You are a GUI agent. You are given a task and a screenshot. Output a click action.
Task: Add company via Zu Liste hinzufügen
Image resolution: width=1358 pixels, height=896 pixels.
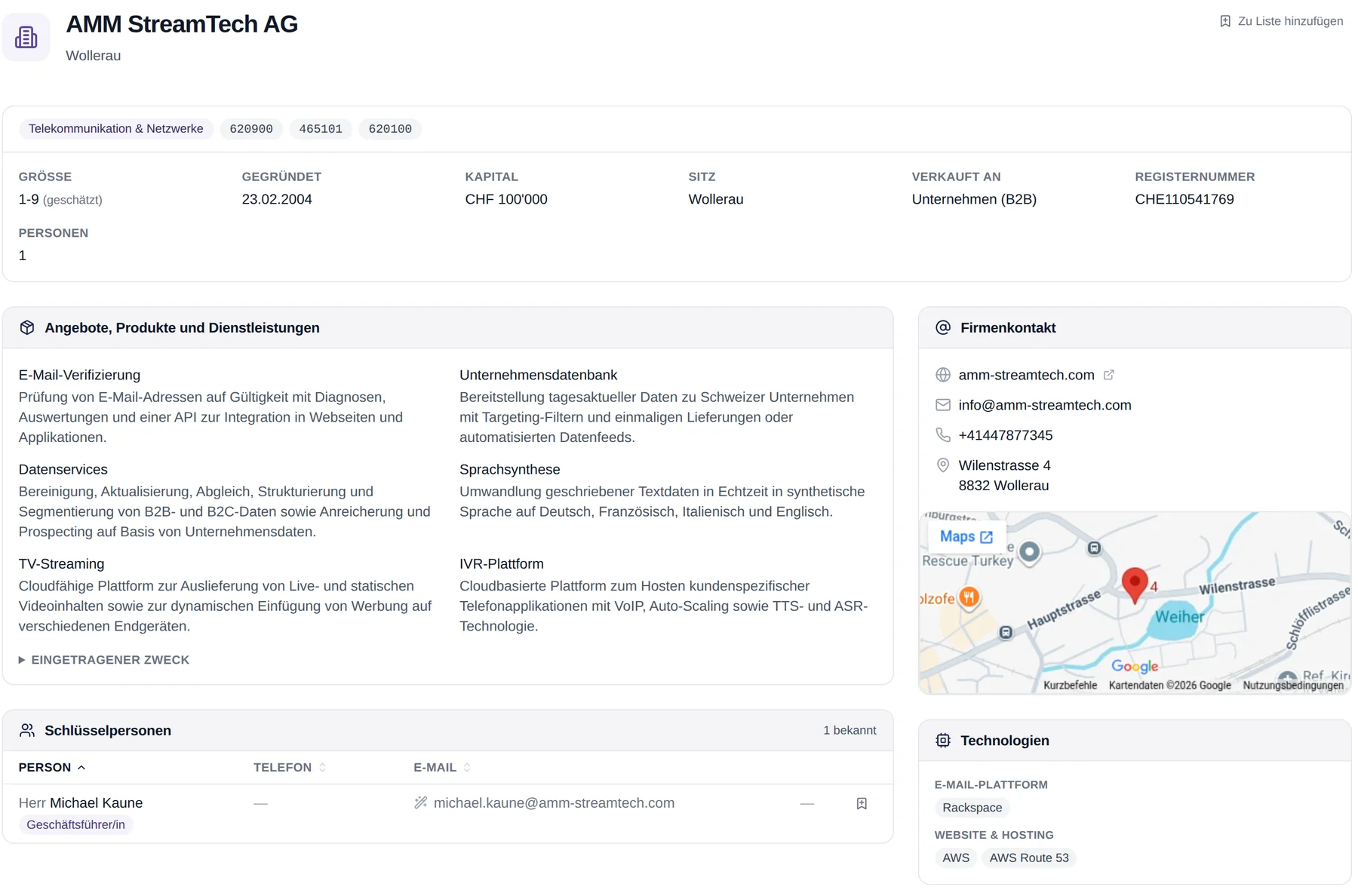(x=1282, y=21)
